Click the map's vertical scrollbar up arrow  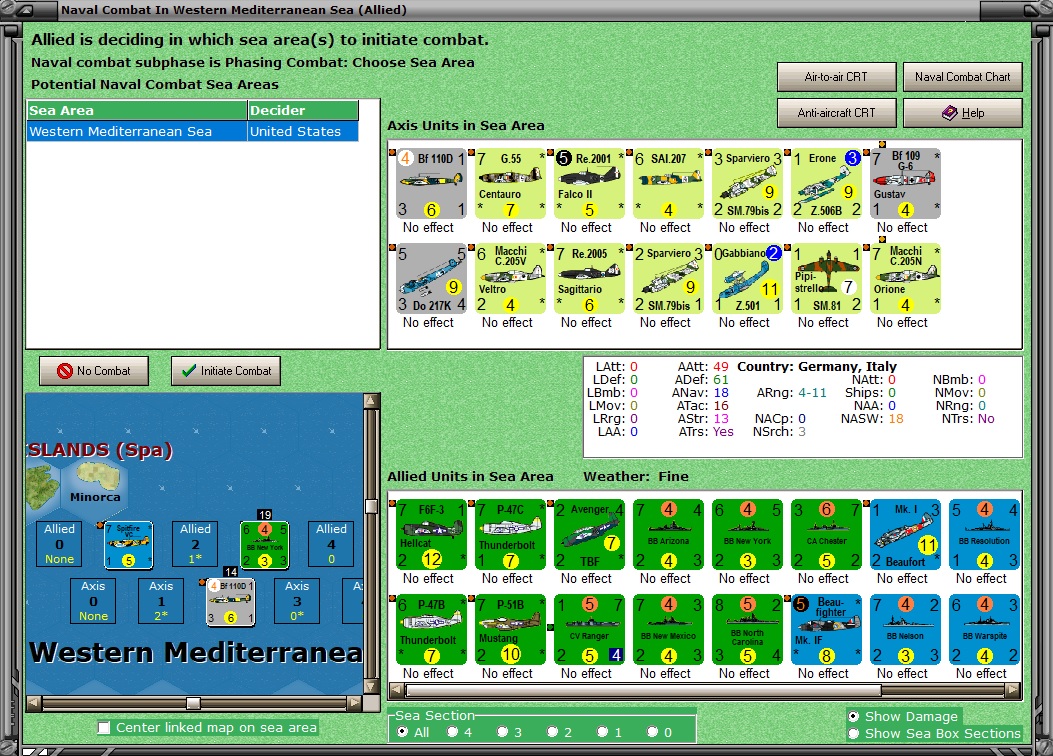click(x=371, y=401)
